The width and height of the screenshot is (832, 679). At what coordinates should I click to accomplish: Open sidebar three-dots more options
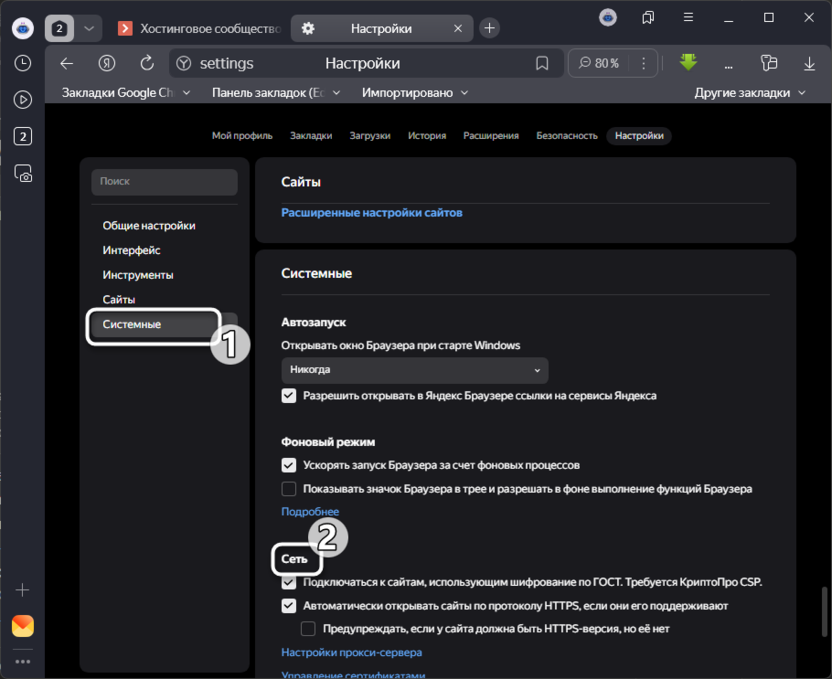pos(22,661)
